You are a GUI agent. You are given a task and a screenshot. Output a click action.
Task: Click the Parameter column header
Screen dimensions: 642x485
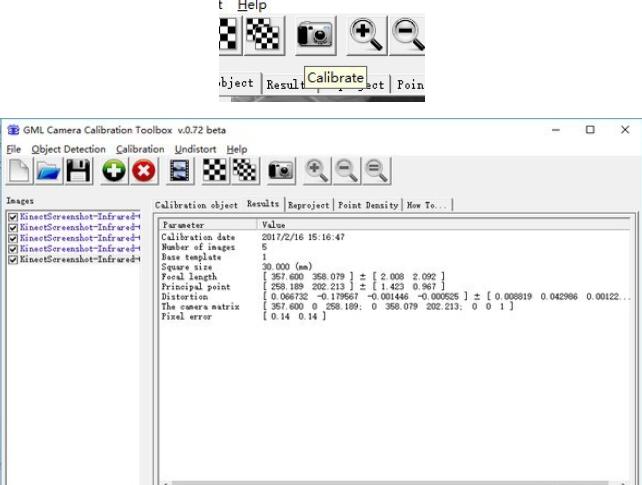point(208,225)
